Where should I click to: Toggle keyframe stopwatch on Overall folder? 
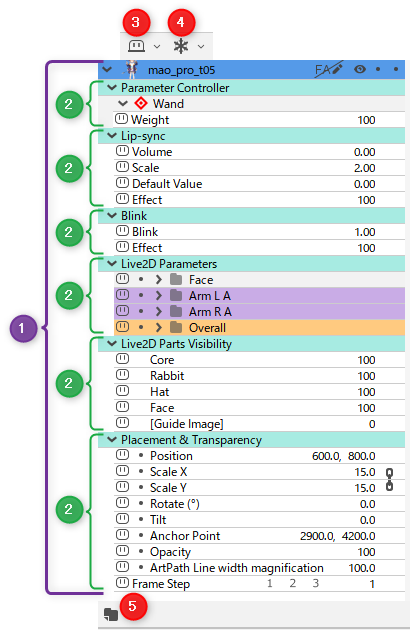[x=122, y=327]
